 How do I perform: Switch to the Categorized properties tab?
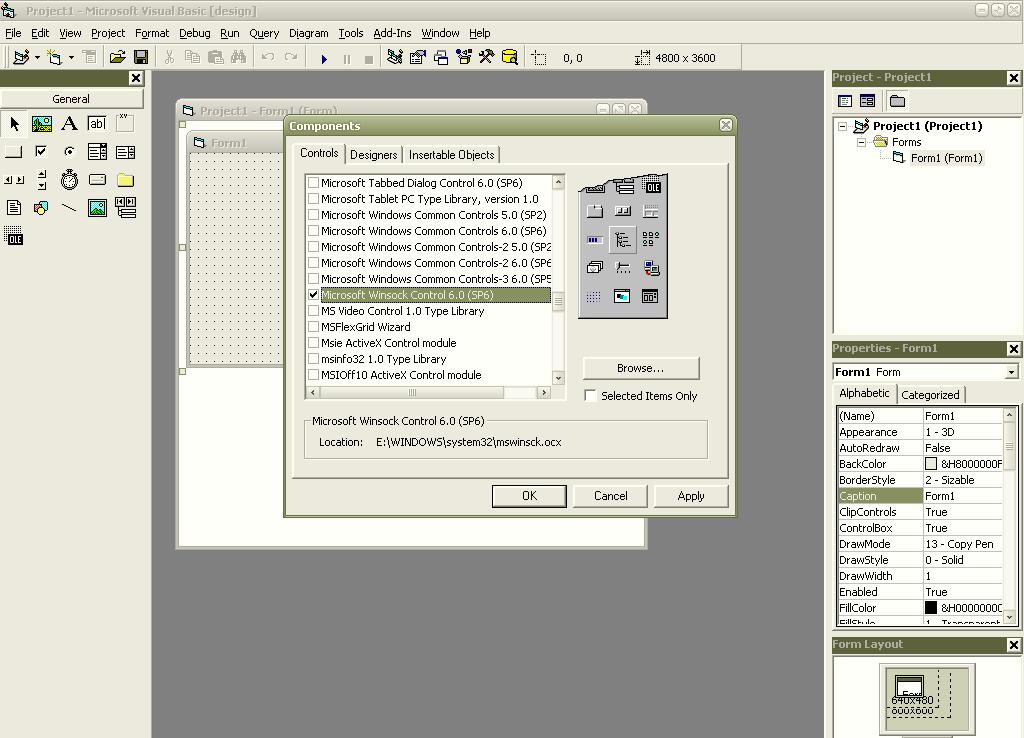(x=930, y=394)
